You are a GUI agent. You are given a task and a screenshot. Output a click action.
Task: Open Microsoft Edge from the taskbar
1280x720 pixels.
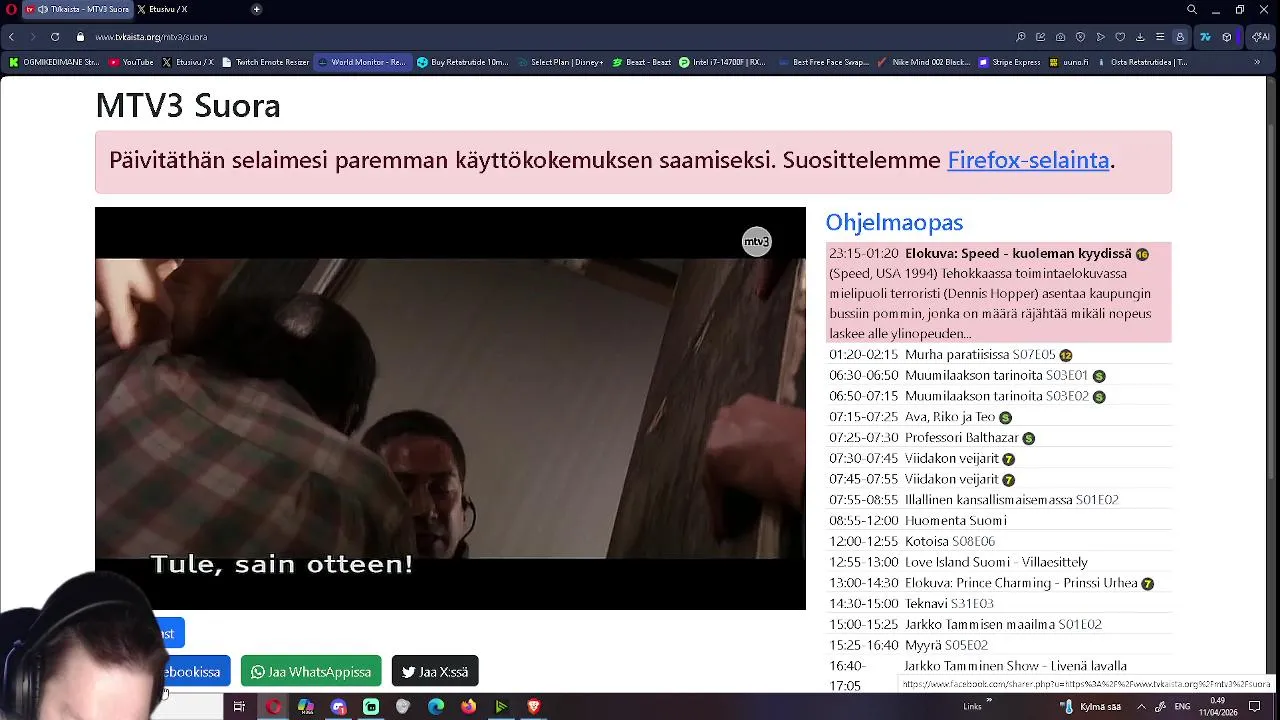coord(436,707)
